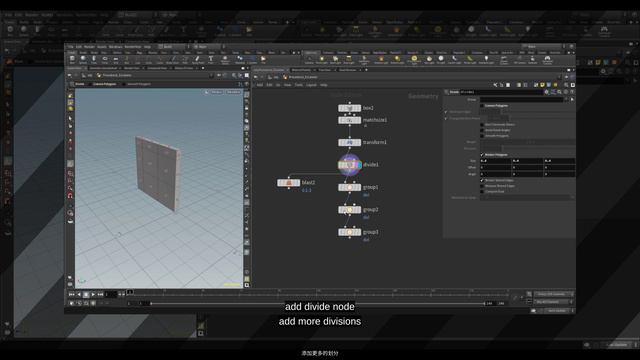Click the play forward button on timeline
Screen dimensions: 640x360
(x=93, y=294)
